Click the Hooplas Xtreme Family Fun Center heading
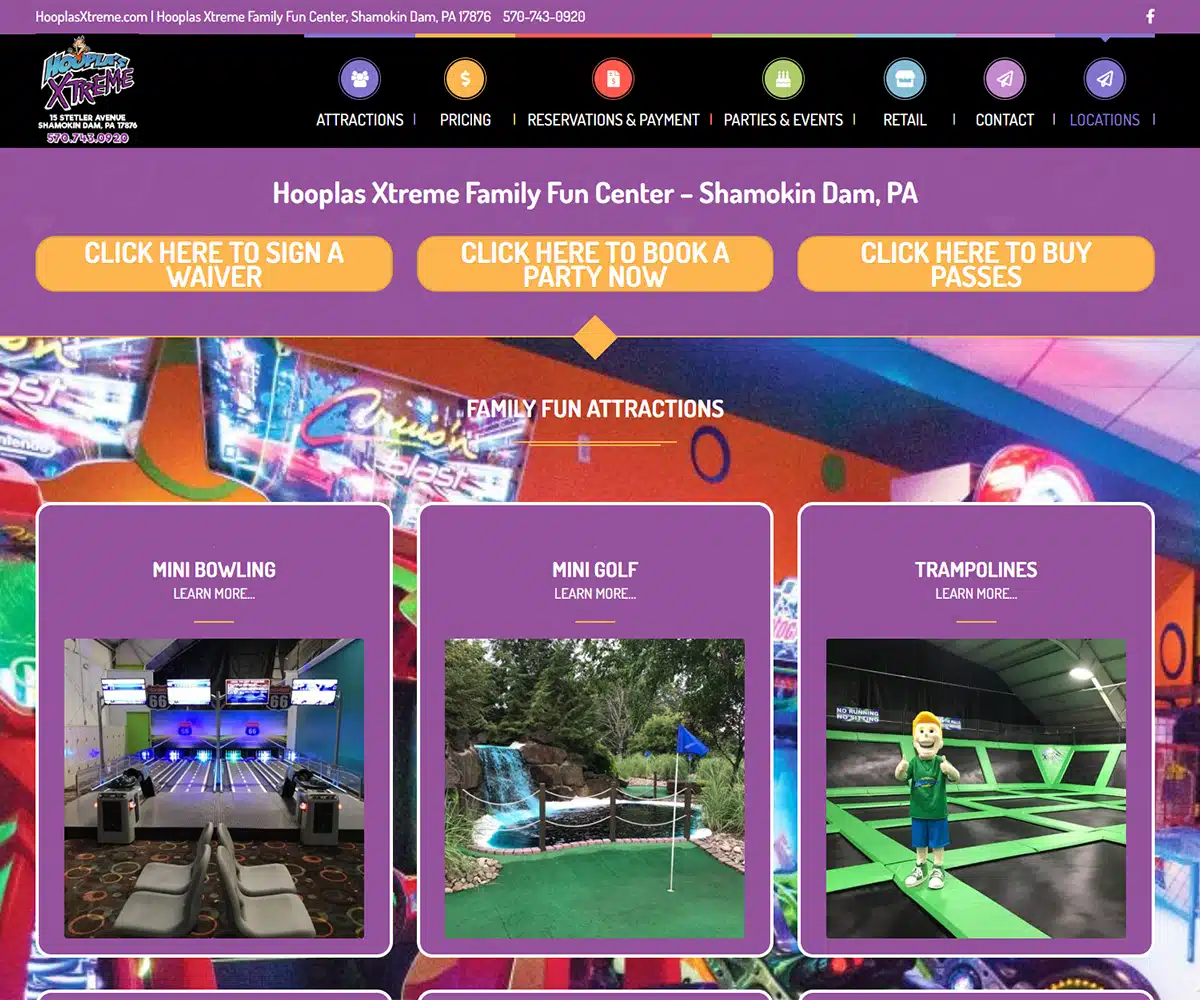 tap(595, 193)
